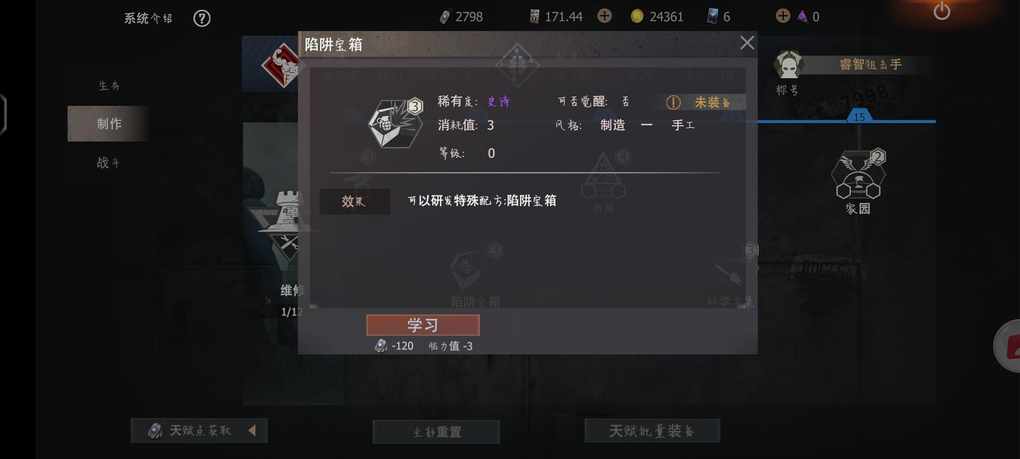Tap the power icon at top right
The image size is (1020, 459).
(941, 10)
